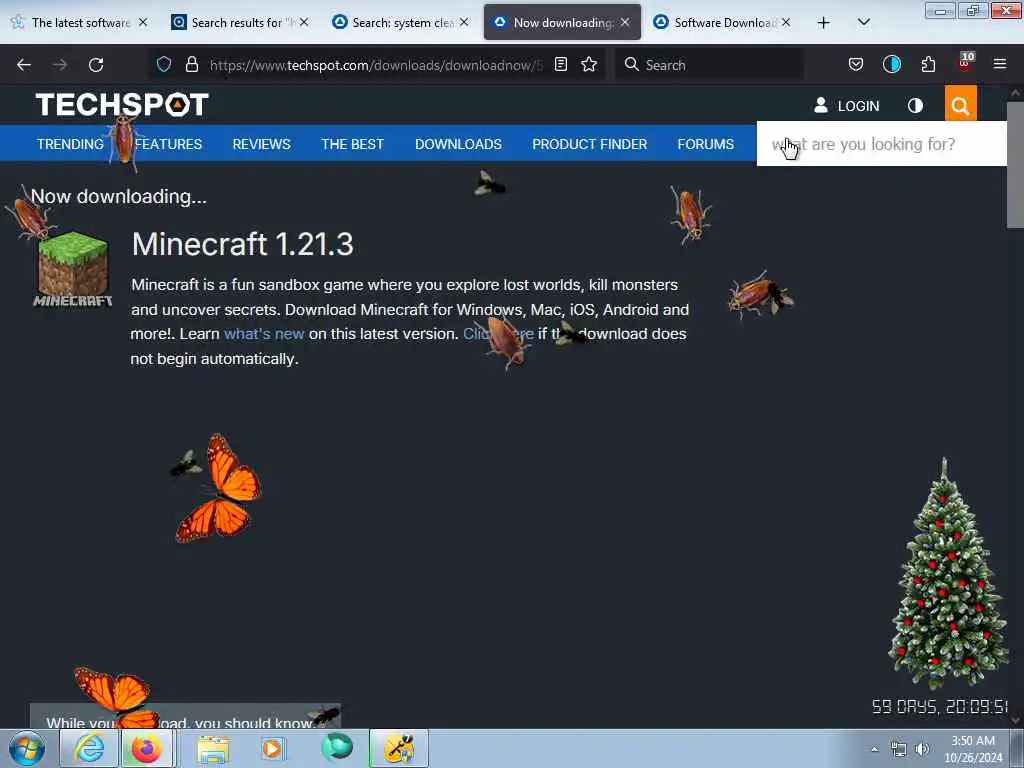Click the 'what are you looking for?' field
1024x768 pixels.
882,144
